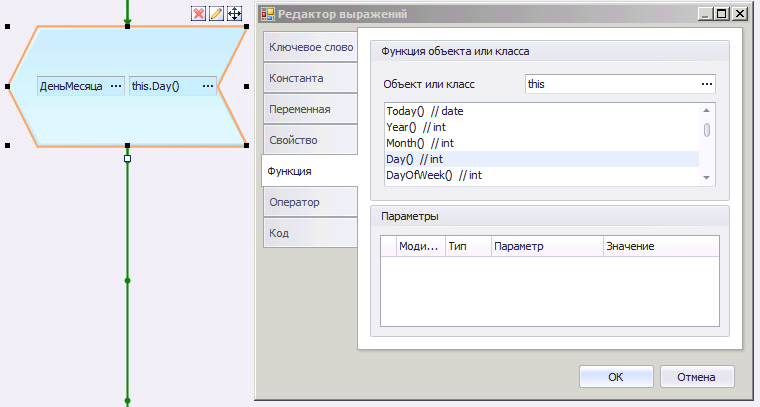Click the Значение column header

coord(661,246)
